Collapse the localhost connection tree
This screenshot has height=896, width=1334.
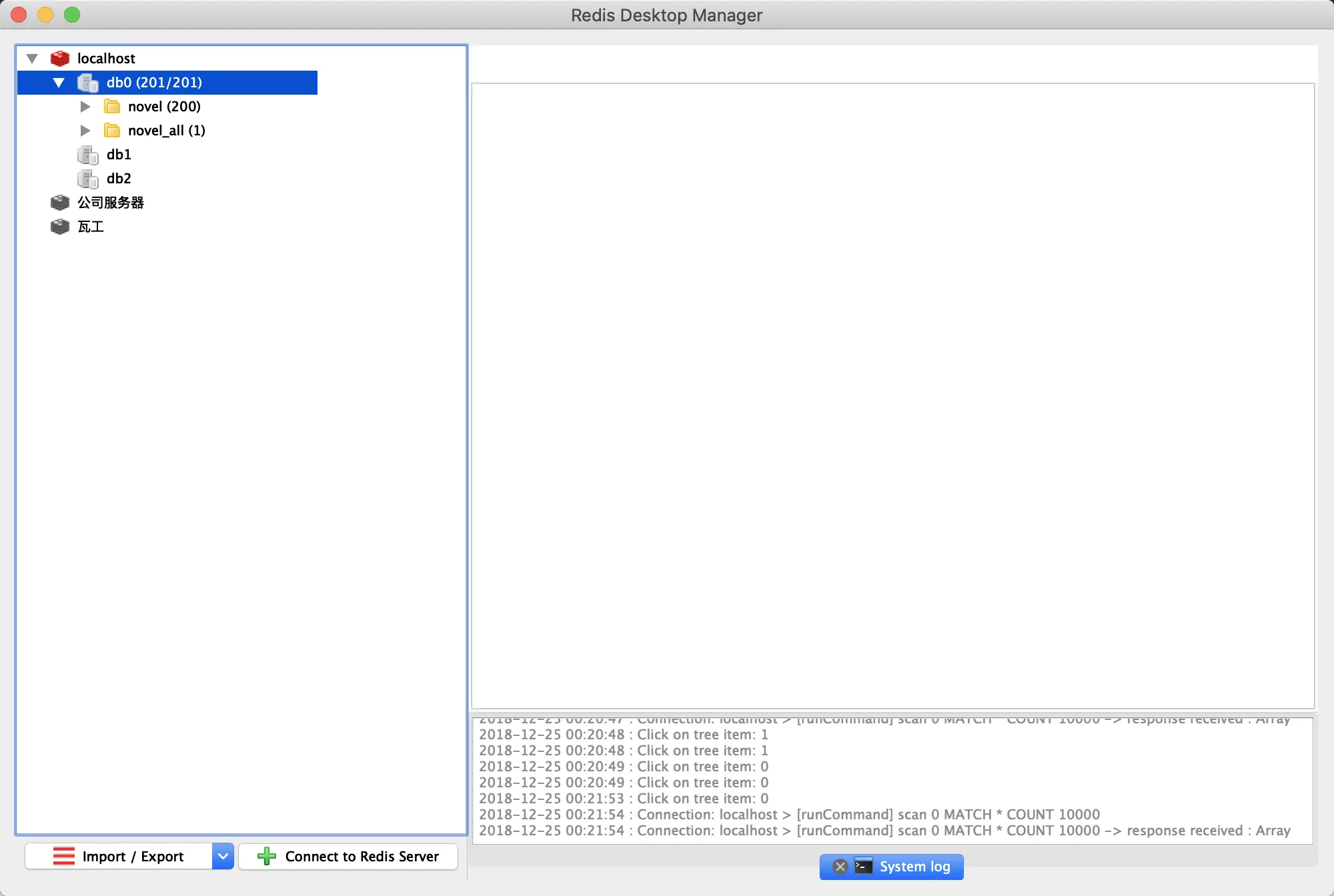point(32,59)
